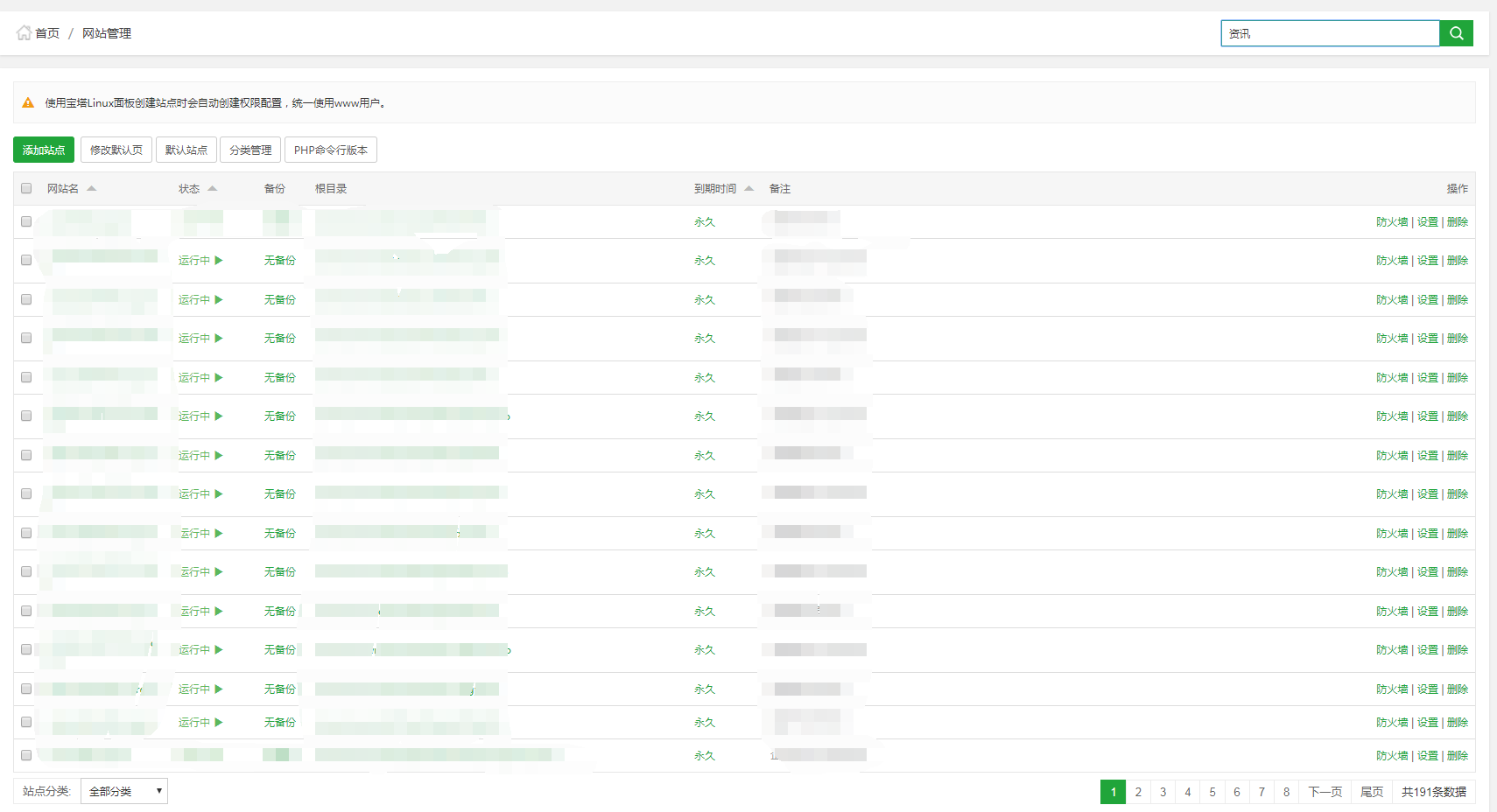Sort by 状态 using its arrow
This screenshot has height=812, width=1497.
[x=212, y=188]
